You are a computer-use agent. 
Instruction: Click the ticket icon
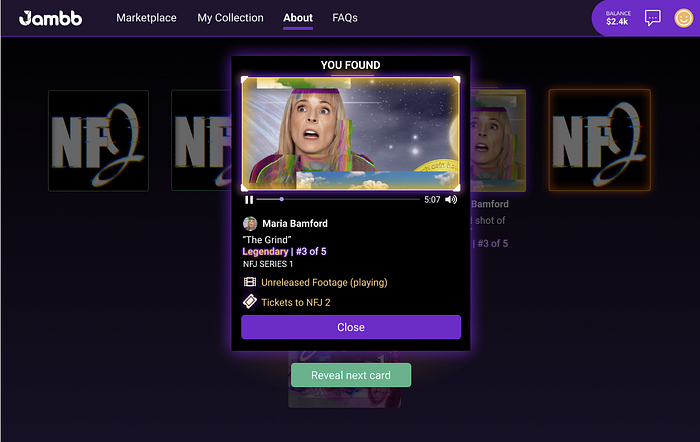point(250,301)
